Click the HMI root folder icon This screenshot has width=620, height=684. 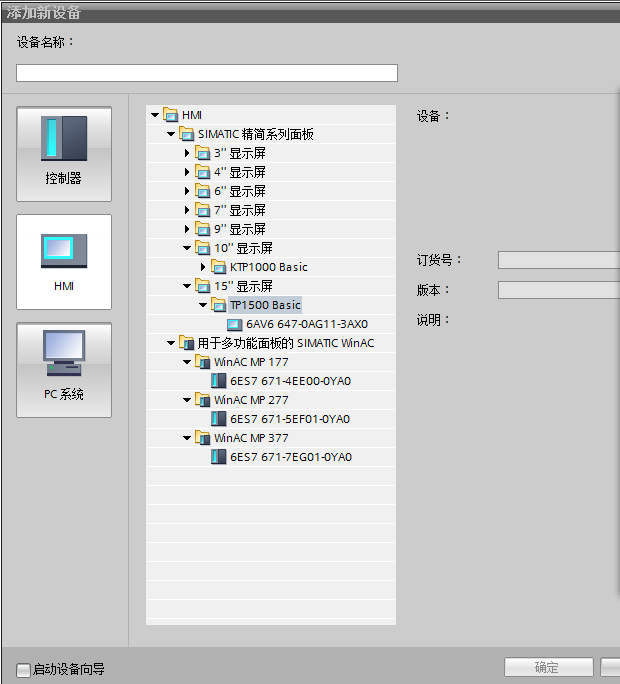click(x=171, y=115)
